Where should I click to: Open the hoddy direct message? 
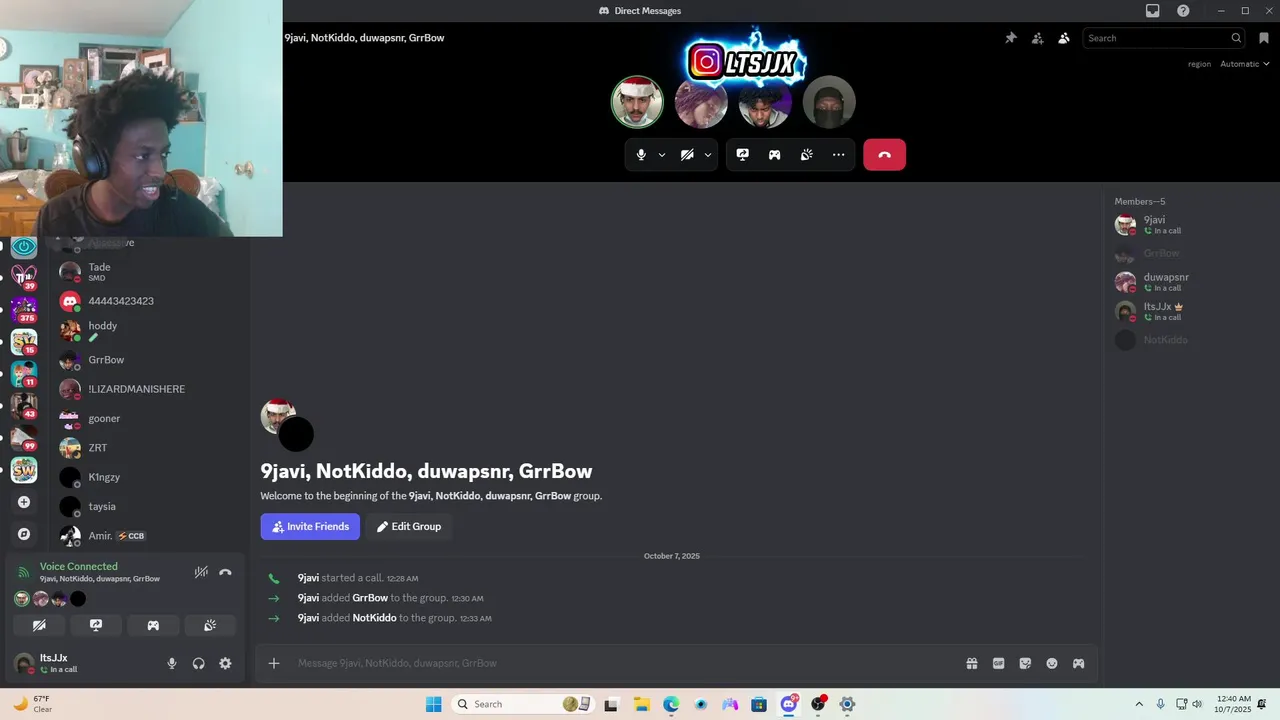pyautogui.click(x=150, y=330)
